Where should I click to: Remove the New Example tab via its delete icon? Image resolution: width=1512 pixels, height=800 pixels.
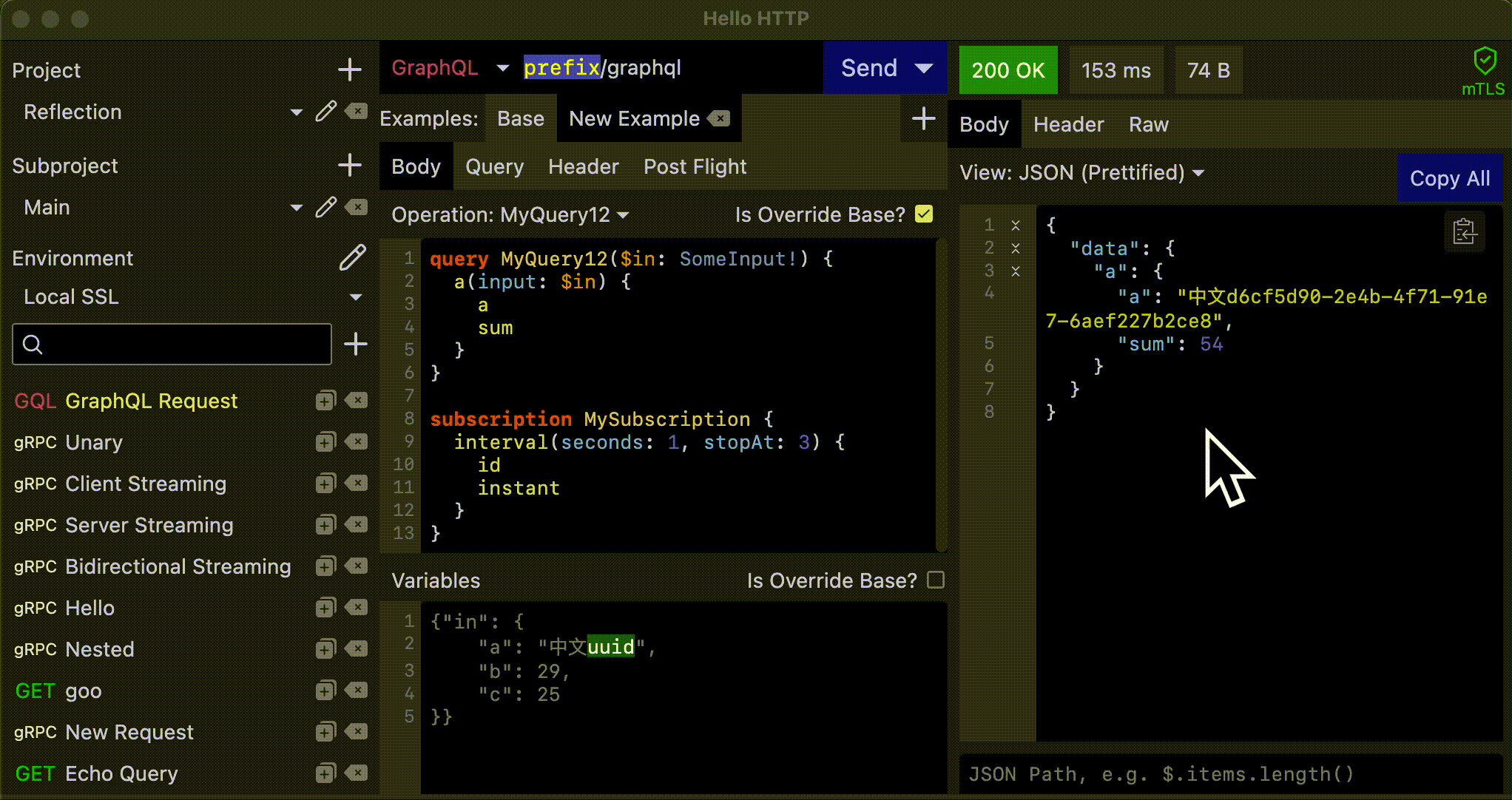719,118
